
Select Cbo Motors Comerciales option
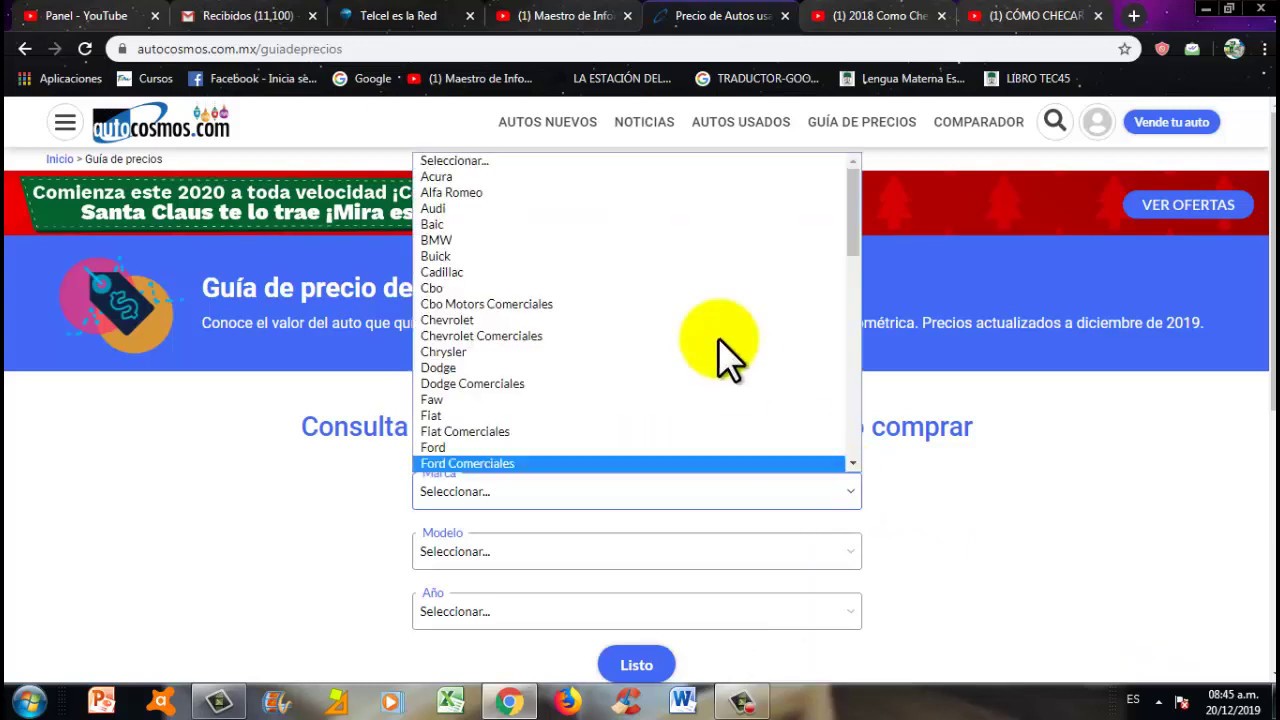point(629,304)
